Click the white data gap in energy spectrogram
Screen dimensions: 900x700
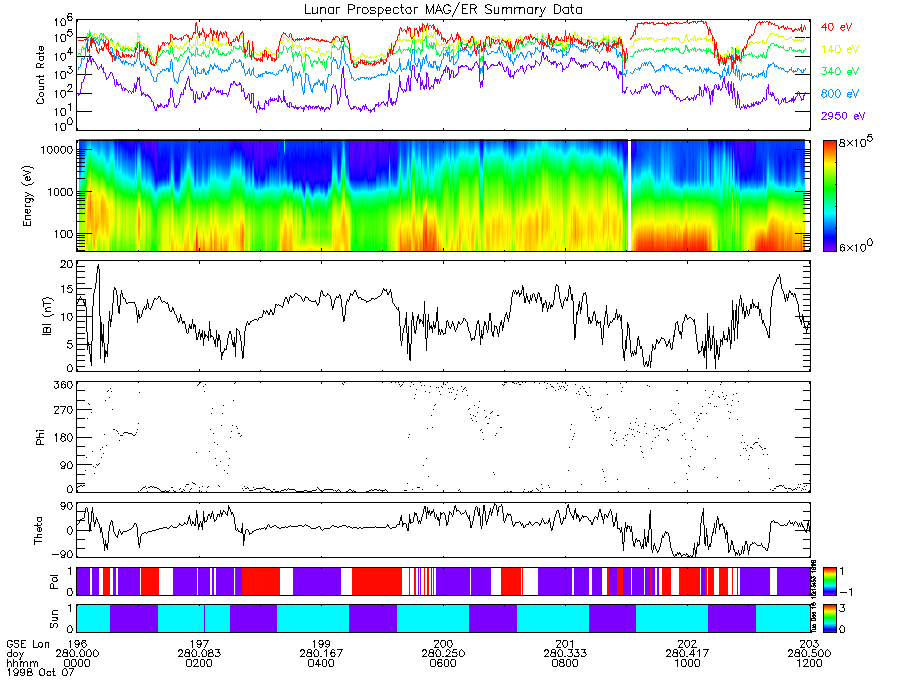click(x=629, y=196)
